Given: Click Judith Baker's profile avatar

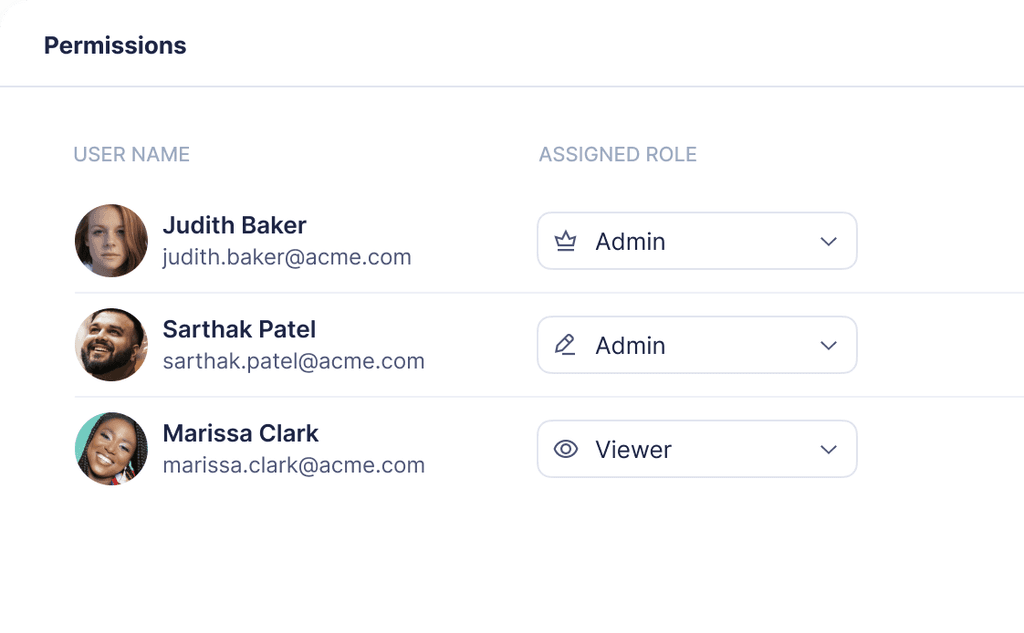Looking at the screenshot, I should coord(111,241).
